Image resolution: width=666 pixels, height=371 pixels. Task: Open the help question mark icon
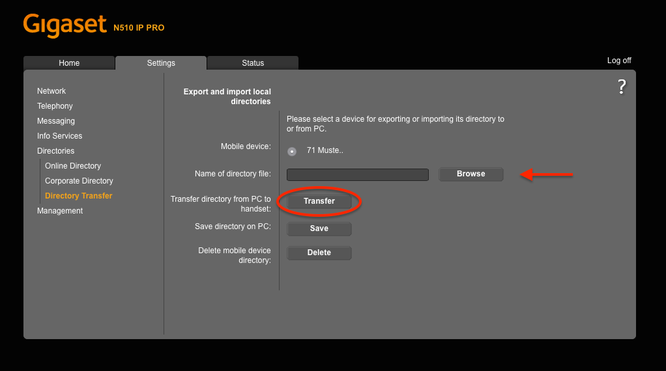(621, 87)
